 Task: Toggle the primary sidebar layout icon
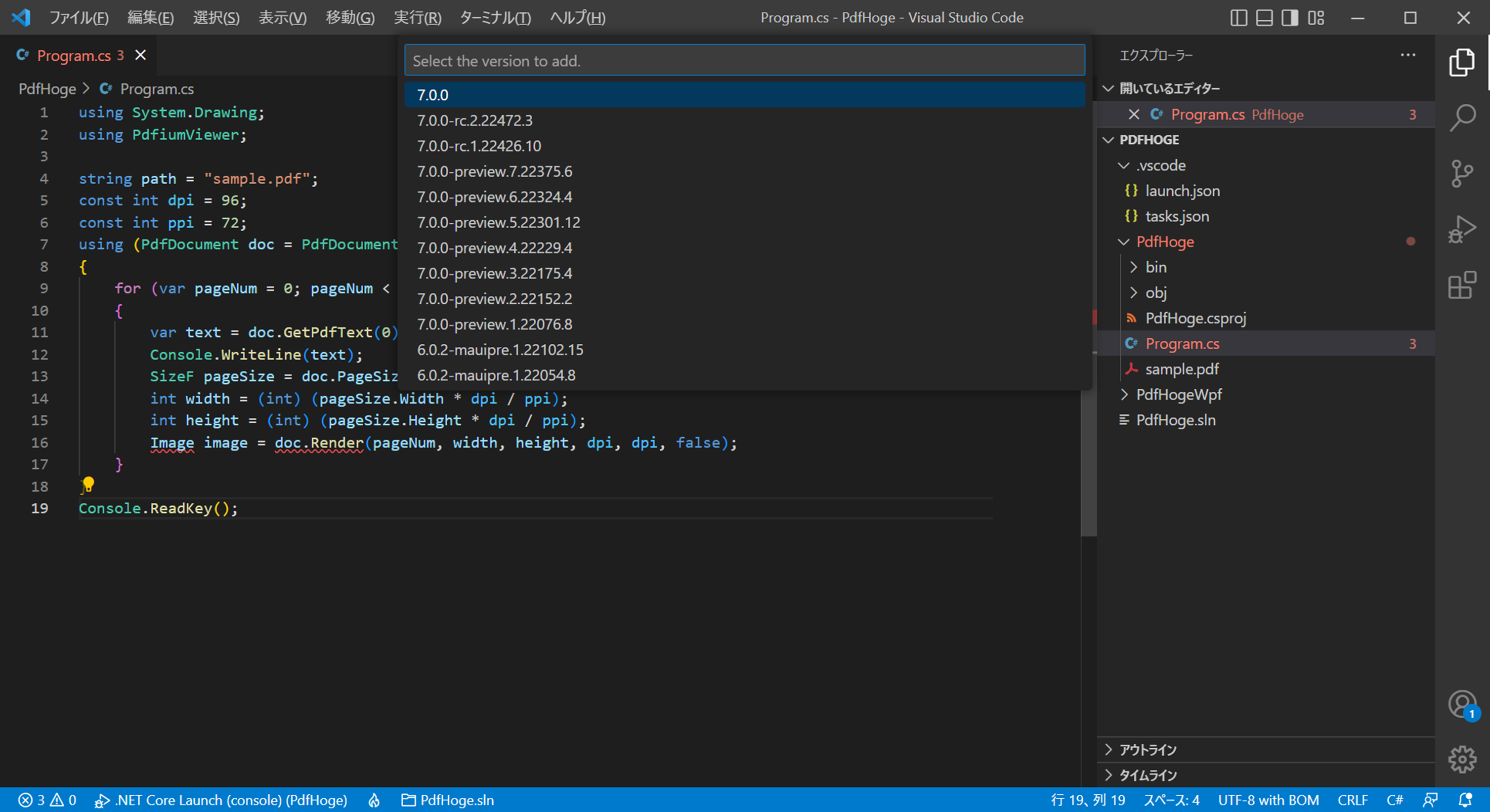coord(1238,18)
